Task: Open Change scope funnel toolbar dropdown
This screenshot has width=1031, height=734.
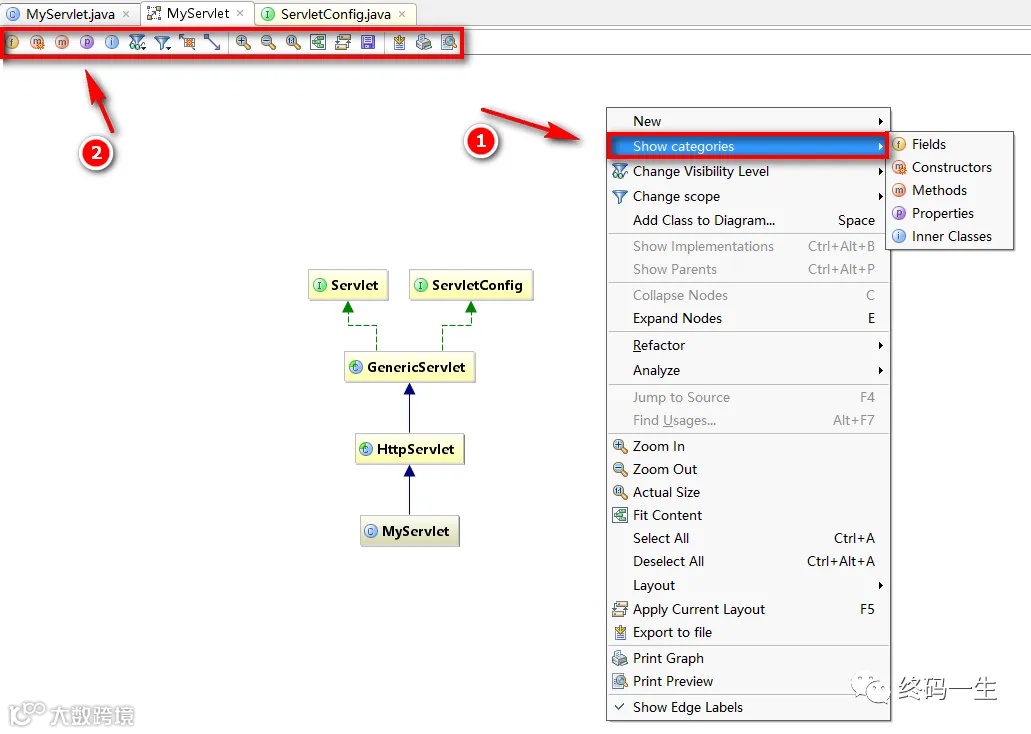Action: [x=162, y=43]
